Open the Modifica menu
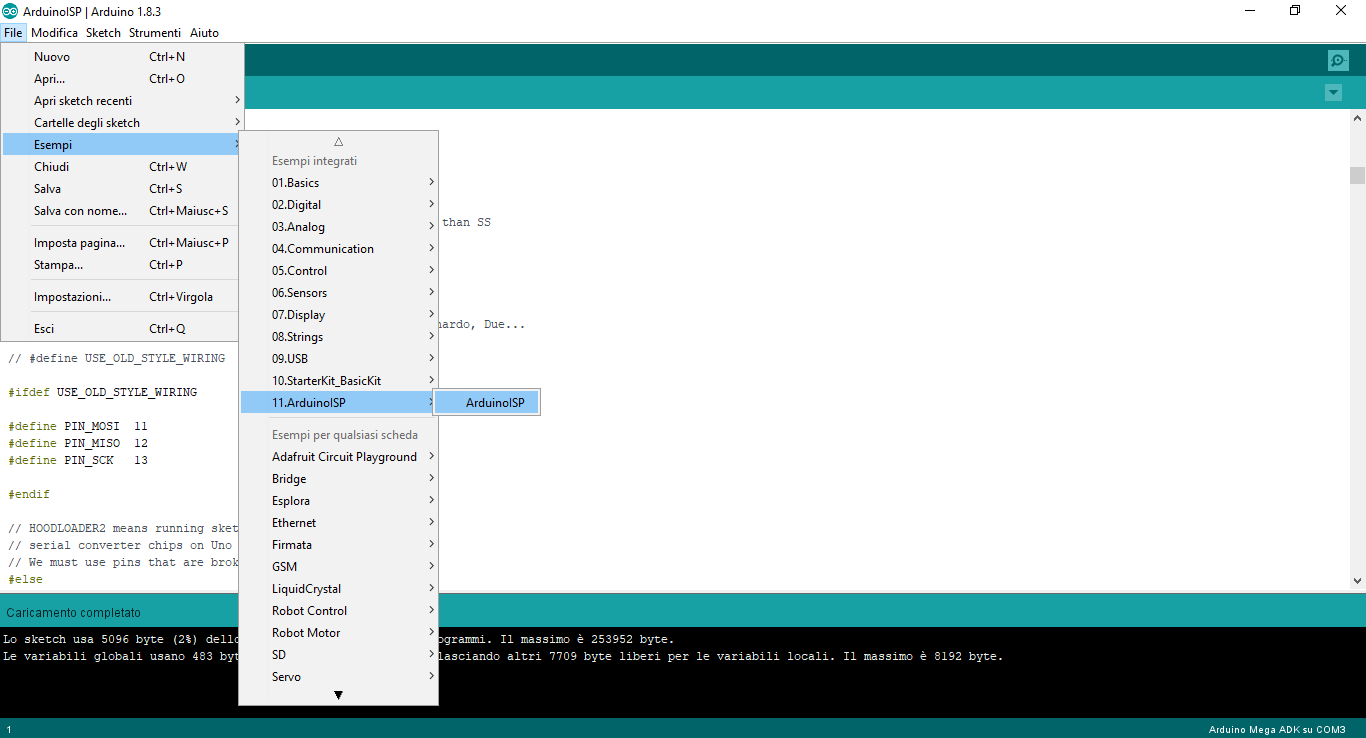Viewport: 1366px width, 738px height. [x=54, y=33]
